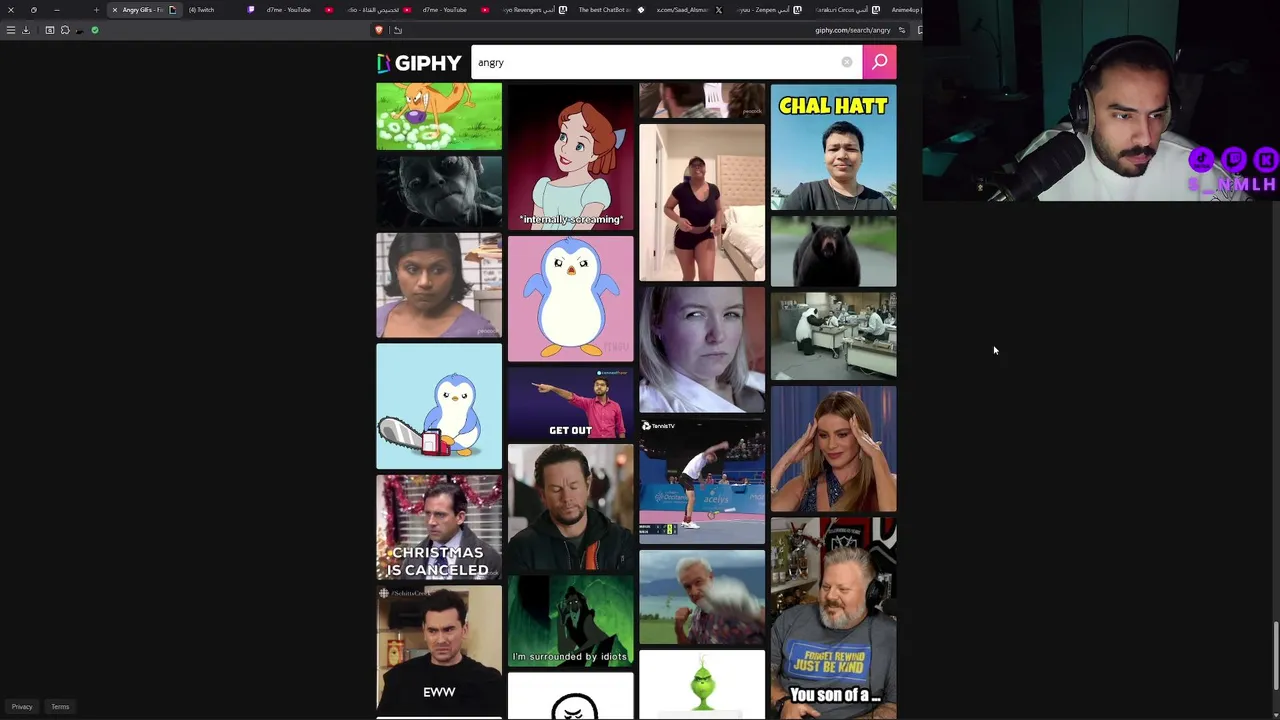Open site settings icon beside giphy.com address
This screenshot has width=1280, height=720.
[901, 30]
